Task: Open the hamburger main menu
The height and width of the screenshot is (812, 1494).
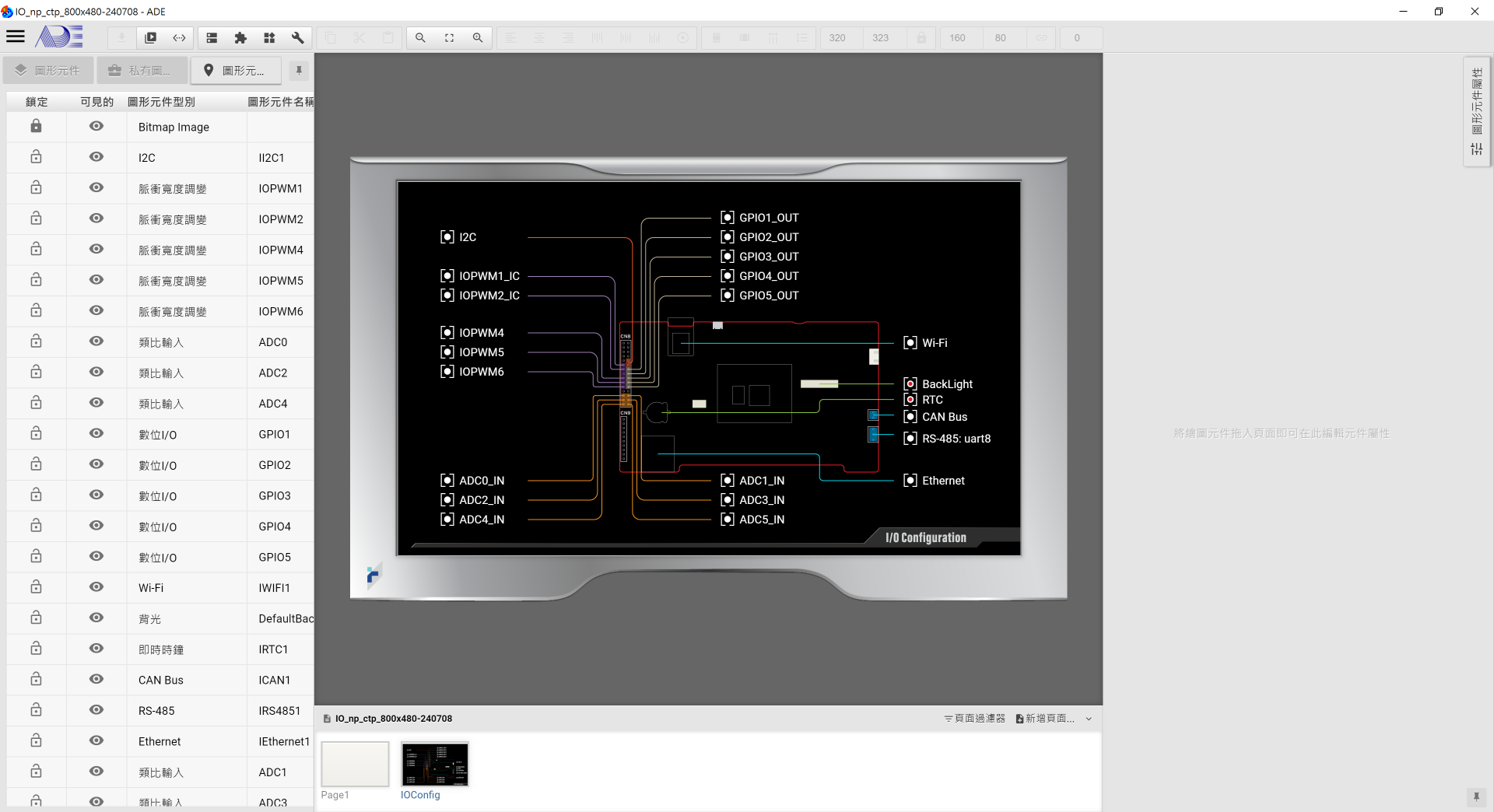Action: pyautogui.click(x=16, y=36)
